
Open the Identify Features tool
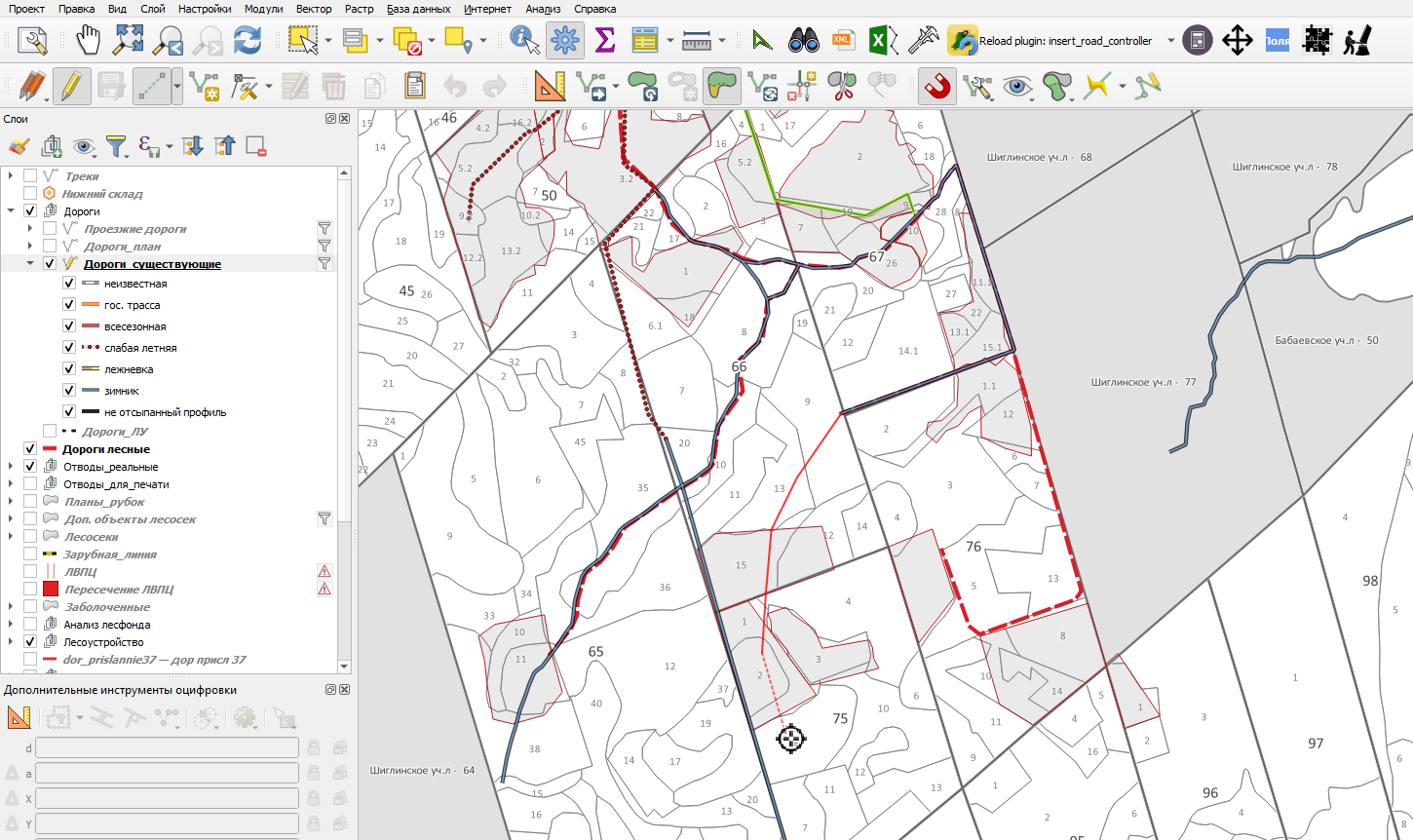click(x=525, y=40)
